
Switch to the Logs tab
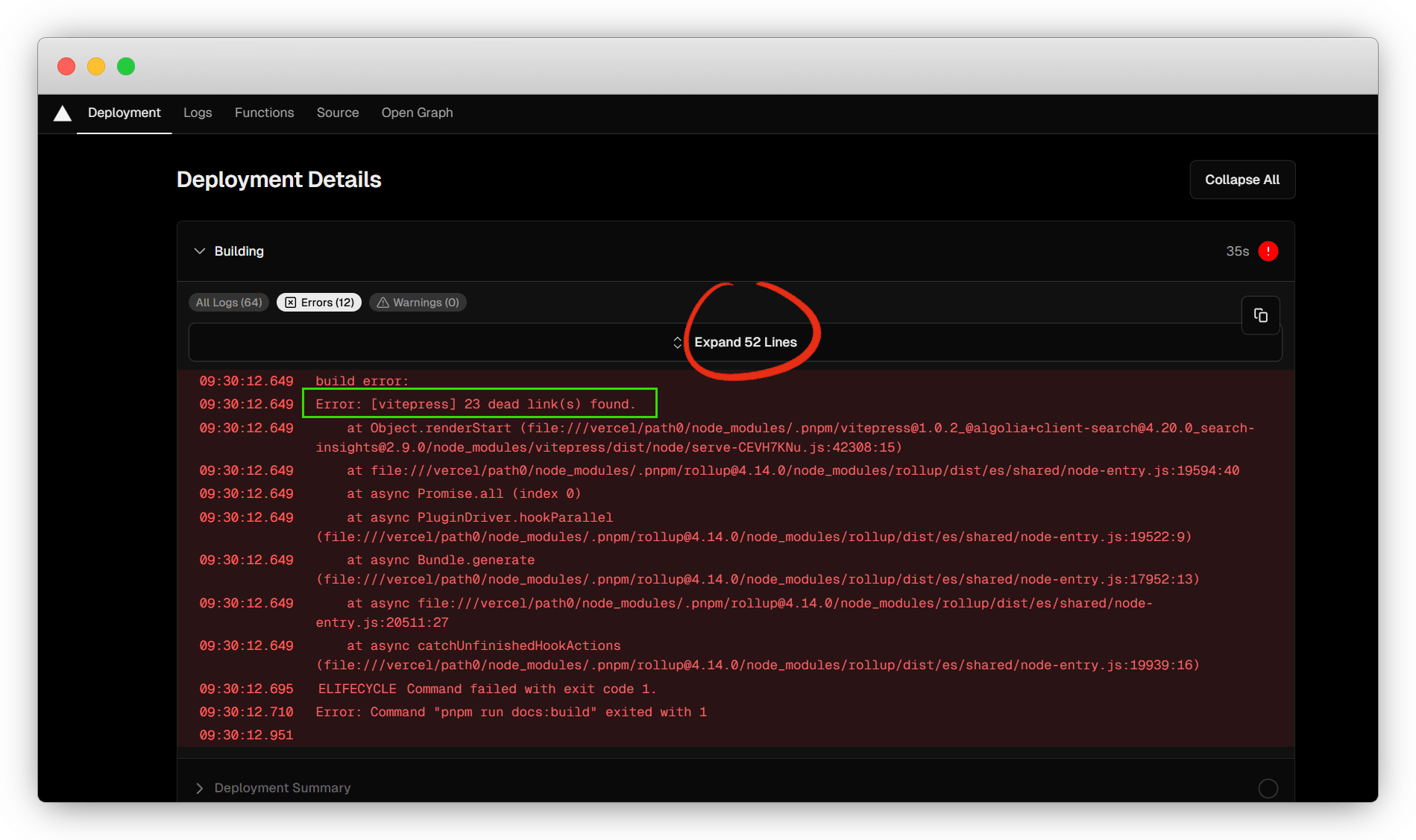198,113
